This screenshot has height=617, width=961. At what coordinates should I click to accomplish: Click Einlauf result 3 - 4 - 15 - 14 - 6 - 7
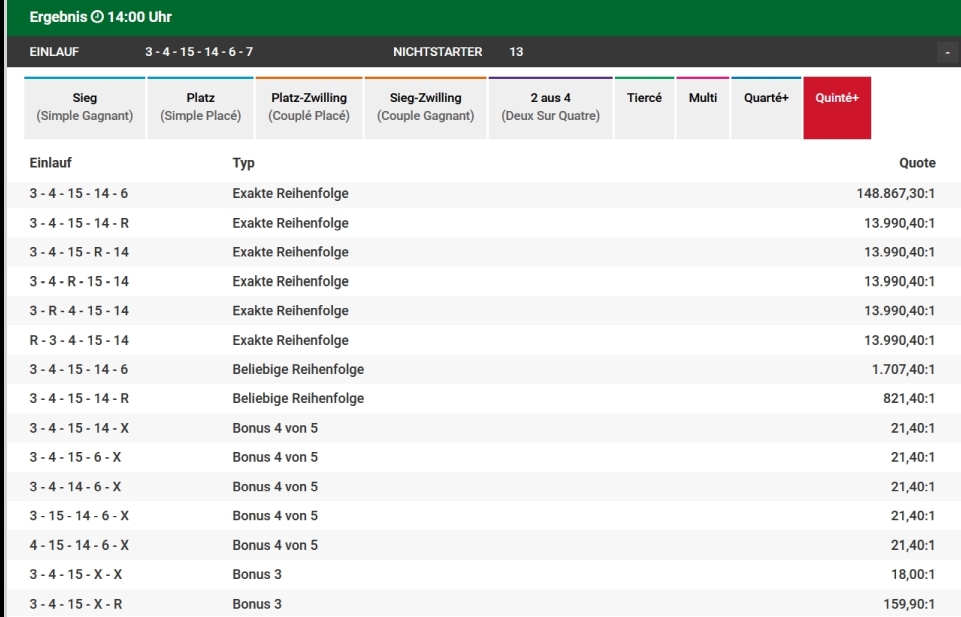click(199, 52)
